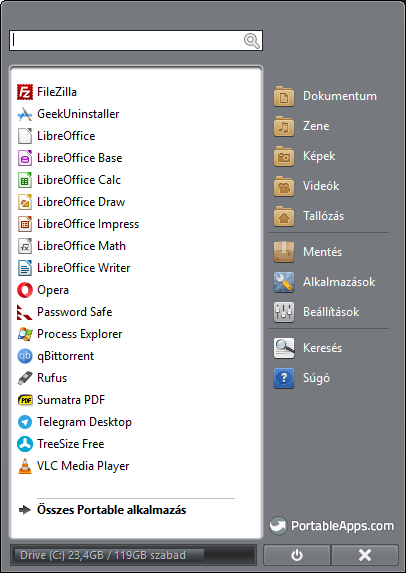This screenshot has width=406, height=573.
Task: Click the Mentés backup box icon
Action: 284,252
